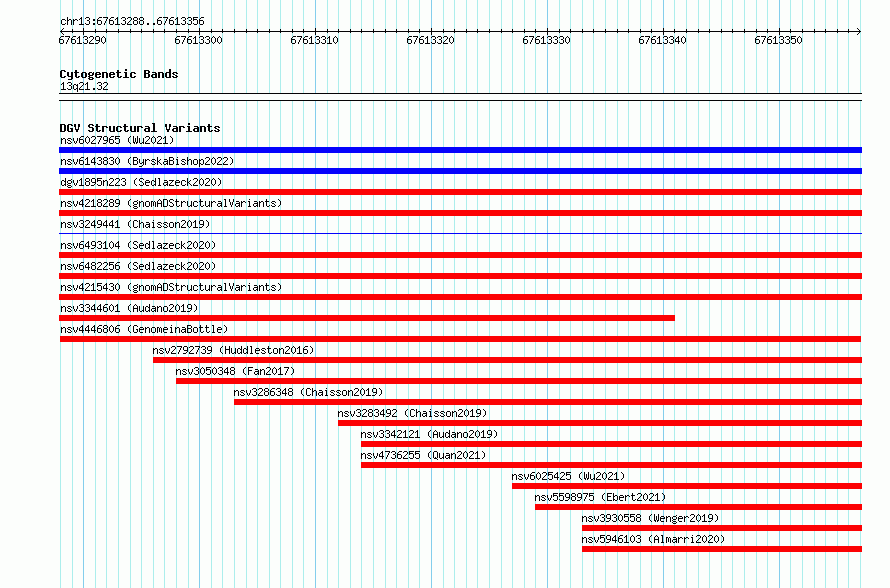Click the 13q21.32 cytogenetic band label

[x=84, y=86]
